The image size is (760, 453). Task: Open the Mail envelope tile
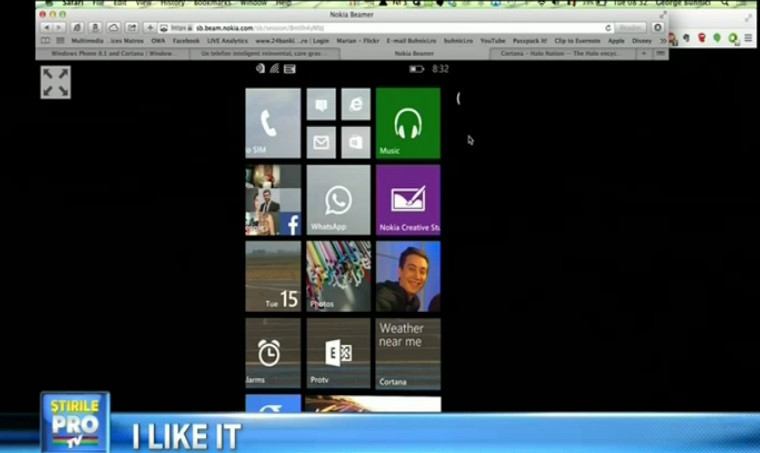pos(321,142)
